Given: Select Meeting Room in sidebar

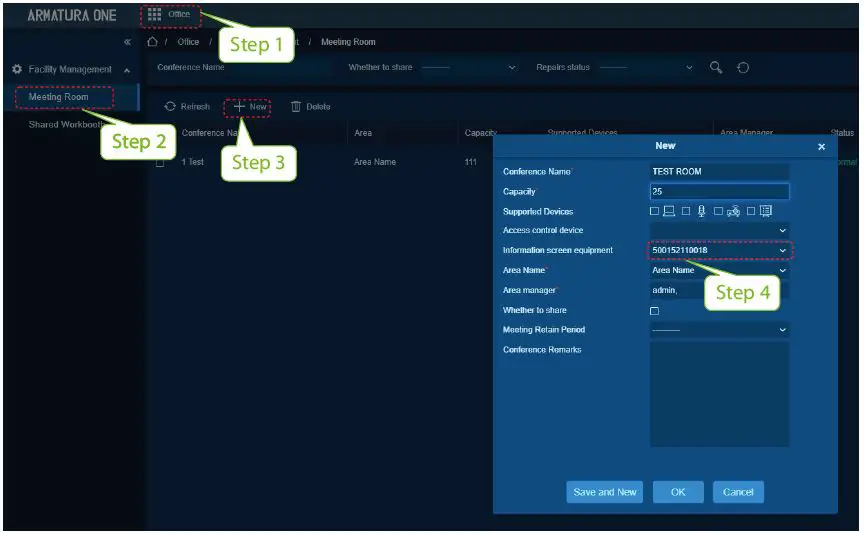Looking at the screenshot, I should (x=58, y=97).
